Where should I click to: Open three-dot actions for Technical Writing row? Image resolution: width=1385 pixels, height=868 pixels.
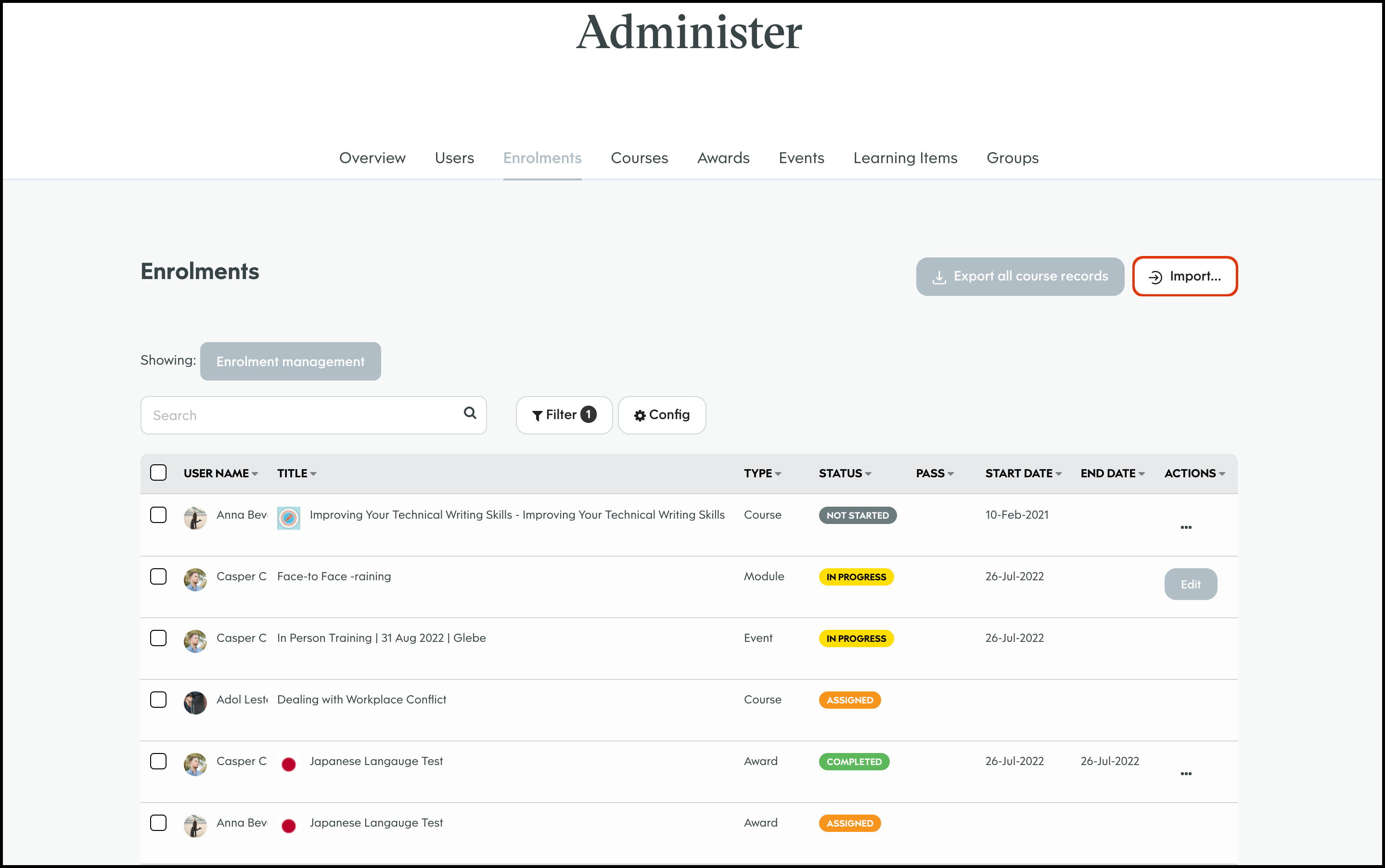point(1186,527)
